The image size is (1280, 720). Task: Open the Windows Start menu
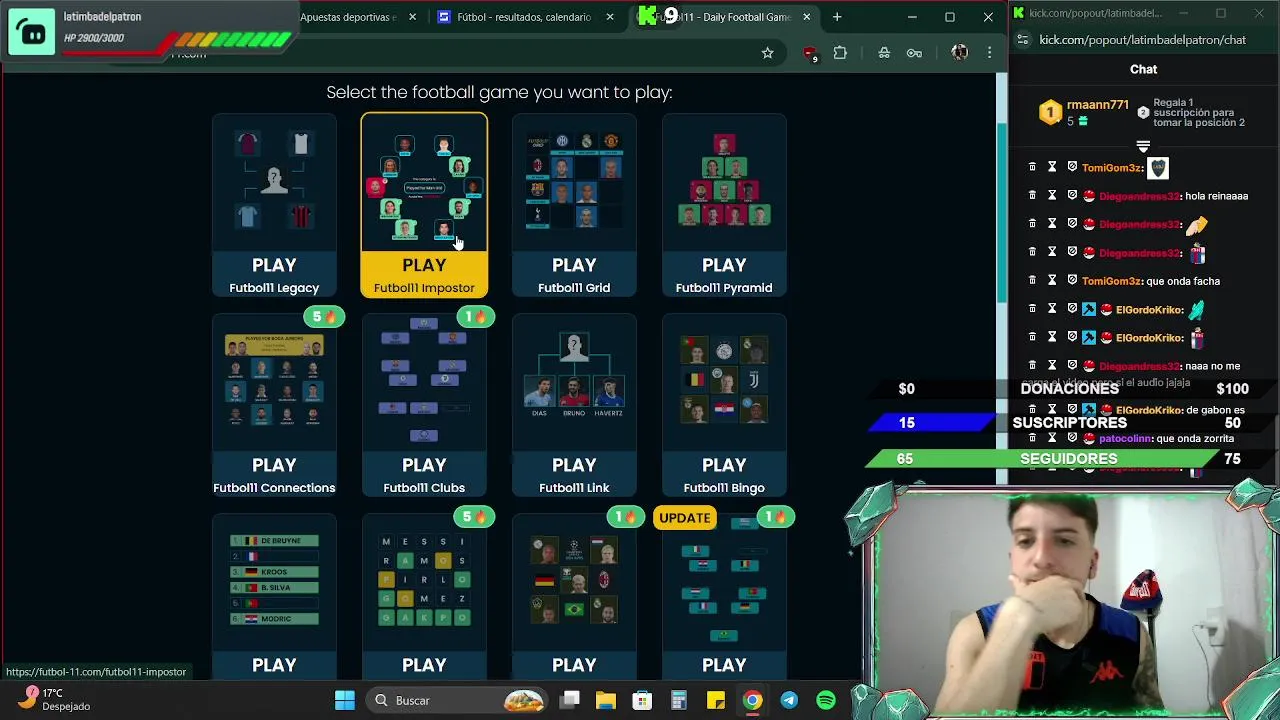(345, 700)
